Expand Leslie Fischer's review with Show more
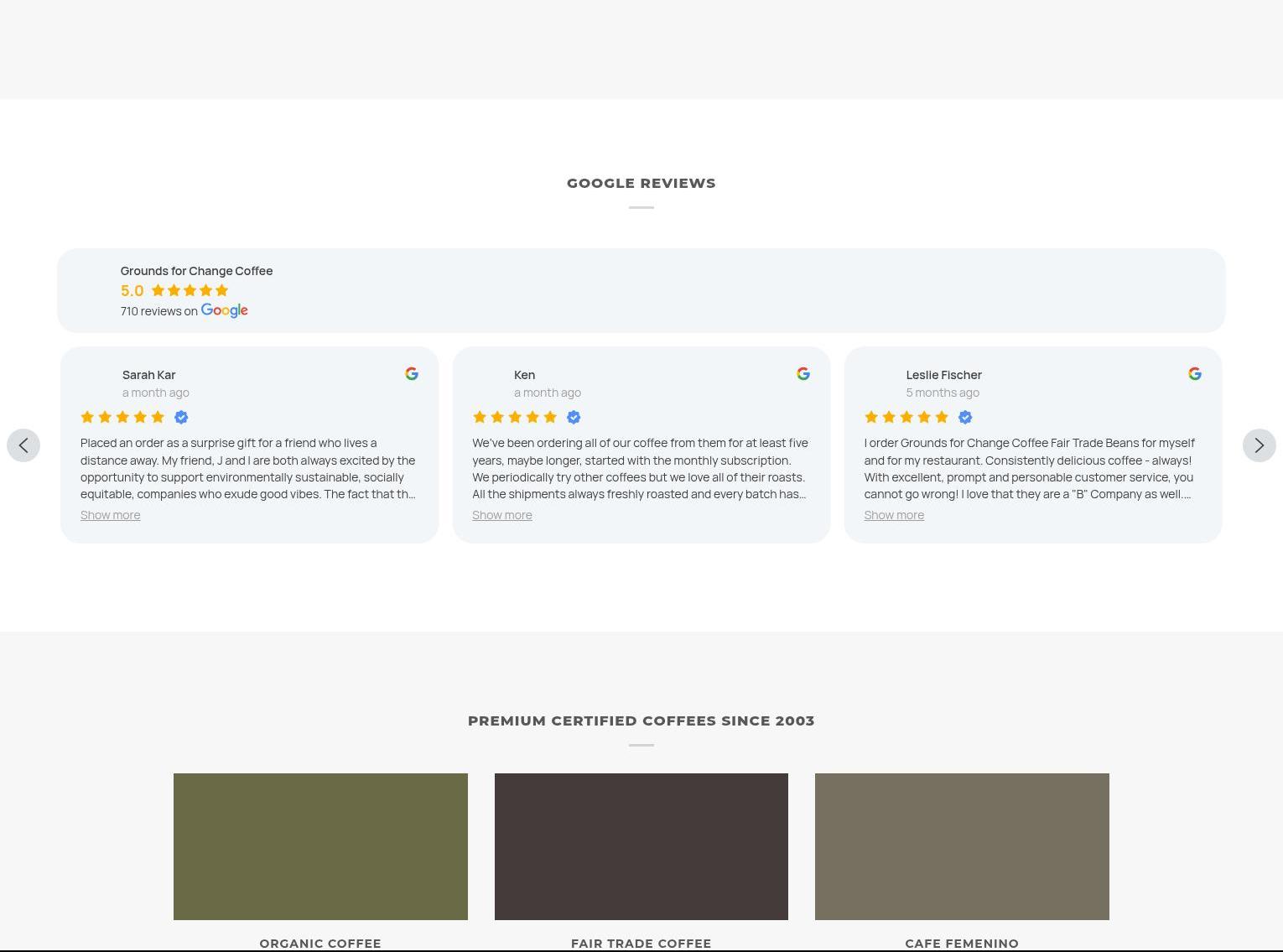 point(894,515)
